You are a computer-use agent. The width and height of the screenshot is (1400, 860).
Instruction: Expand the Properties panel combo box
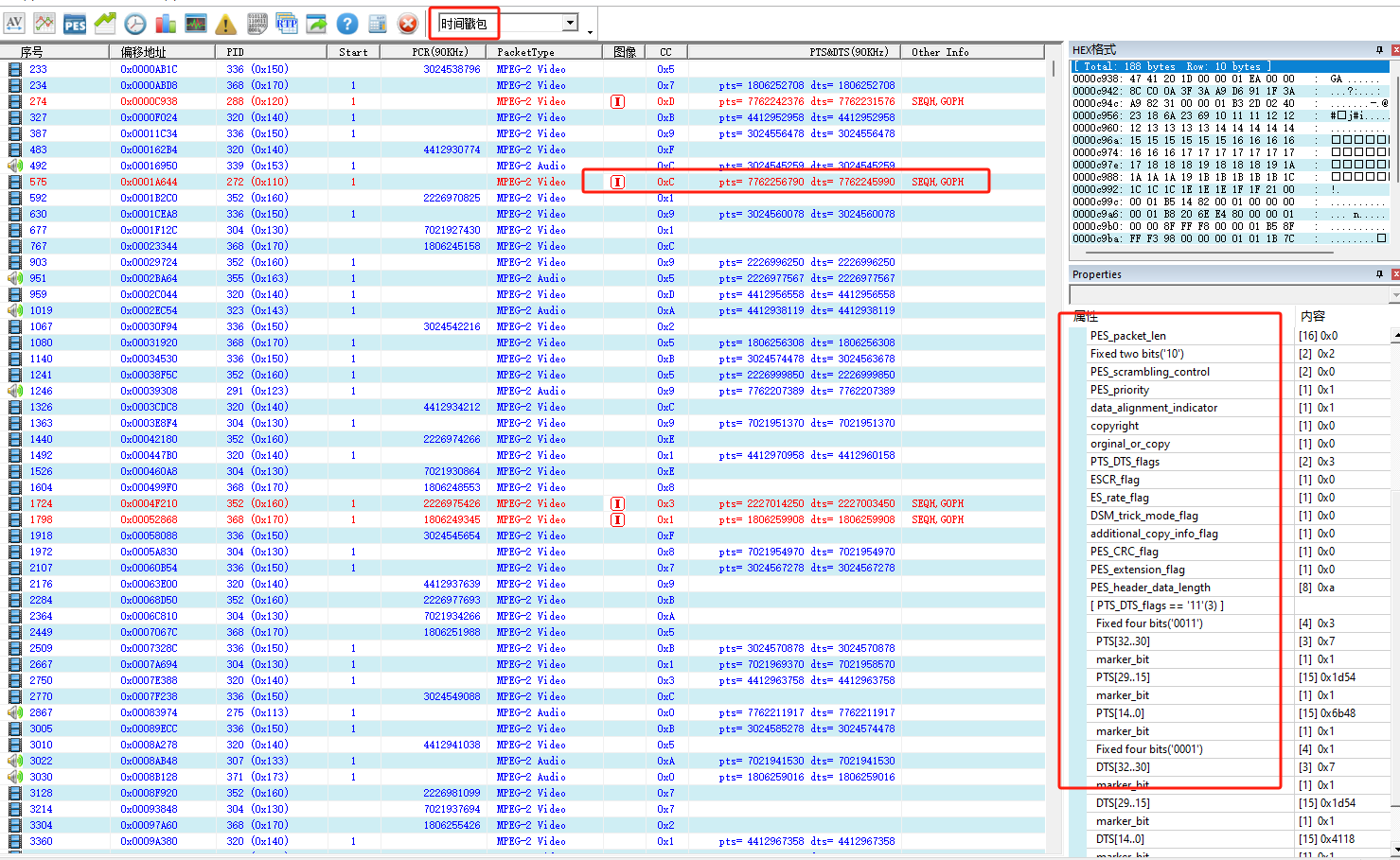(1394, 295)
